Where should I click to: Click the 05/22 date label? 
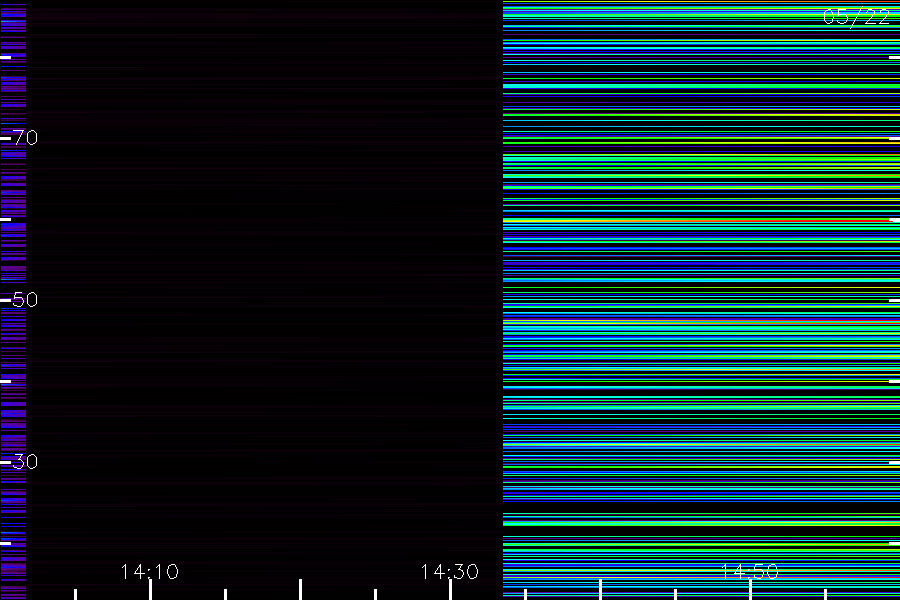point(856,17)
